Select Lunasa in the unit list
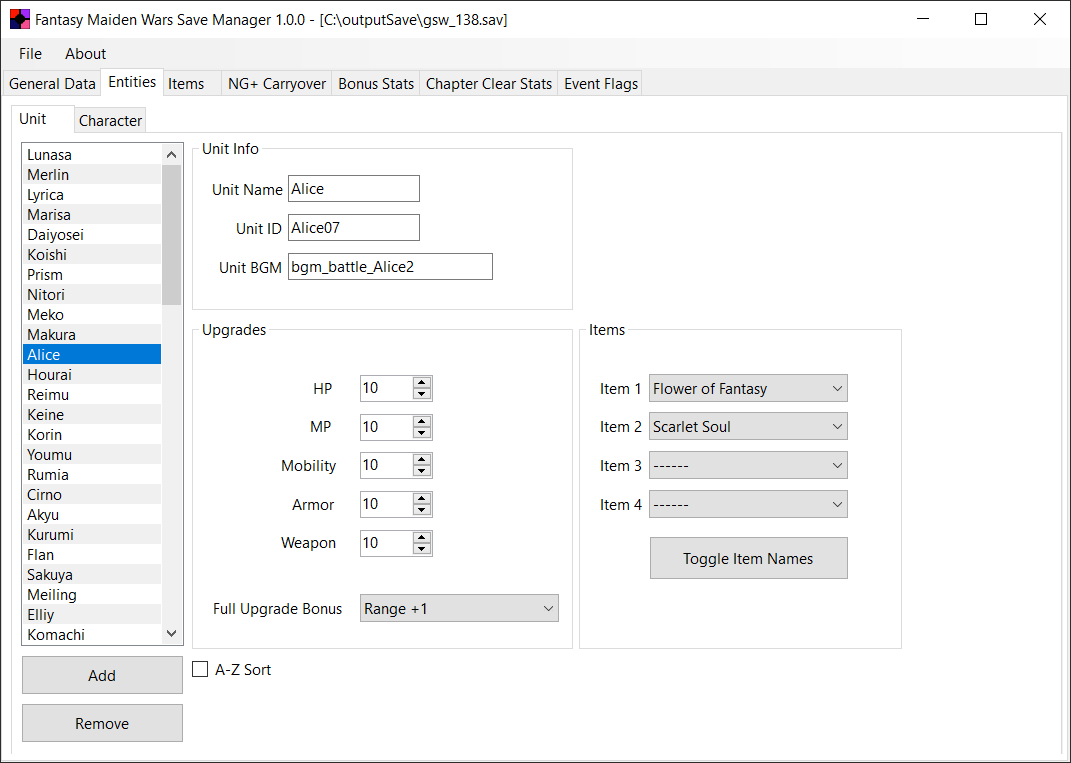 click(x=92, y=154)
